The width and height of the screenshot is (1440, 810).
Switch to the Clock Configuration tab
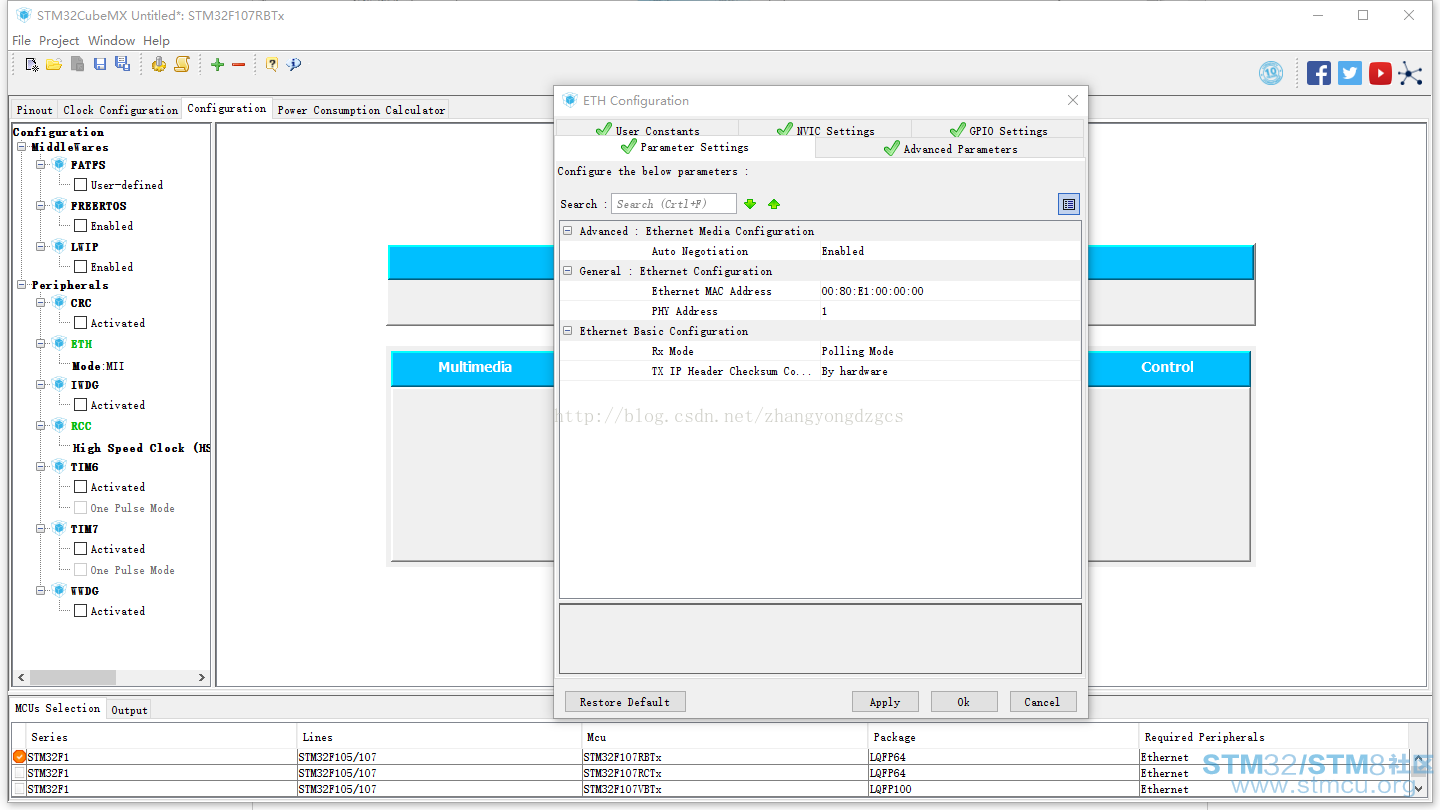(120, 110)
